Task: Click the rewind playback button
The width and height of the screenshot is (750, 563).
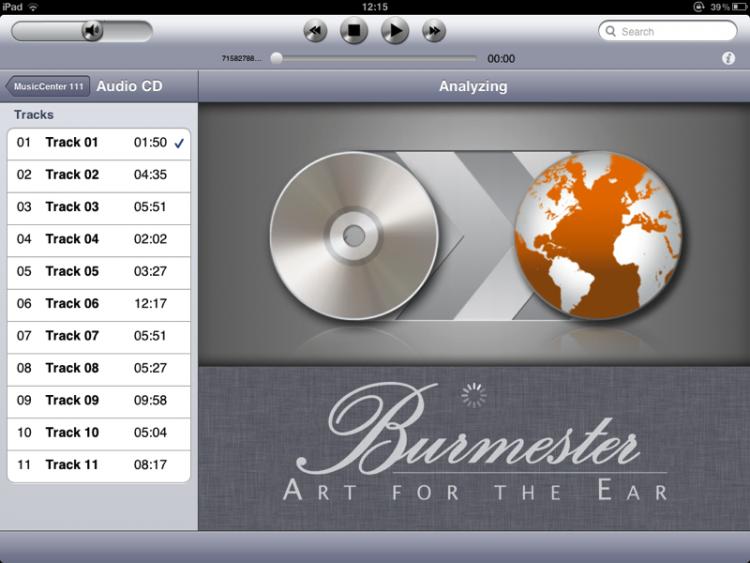Action: tap(315, 31)
